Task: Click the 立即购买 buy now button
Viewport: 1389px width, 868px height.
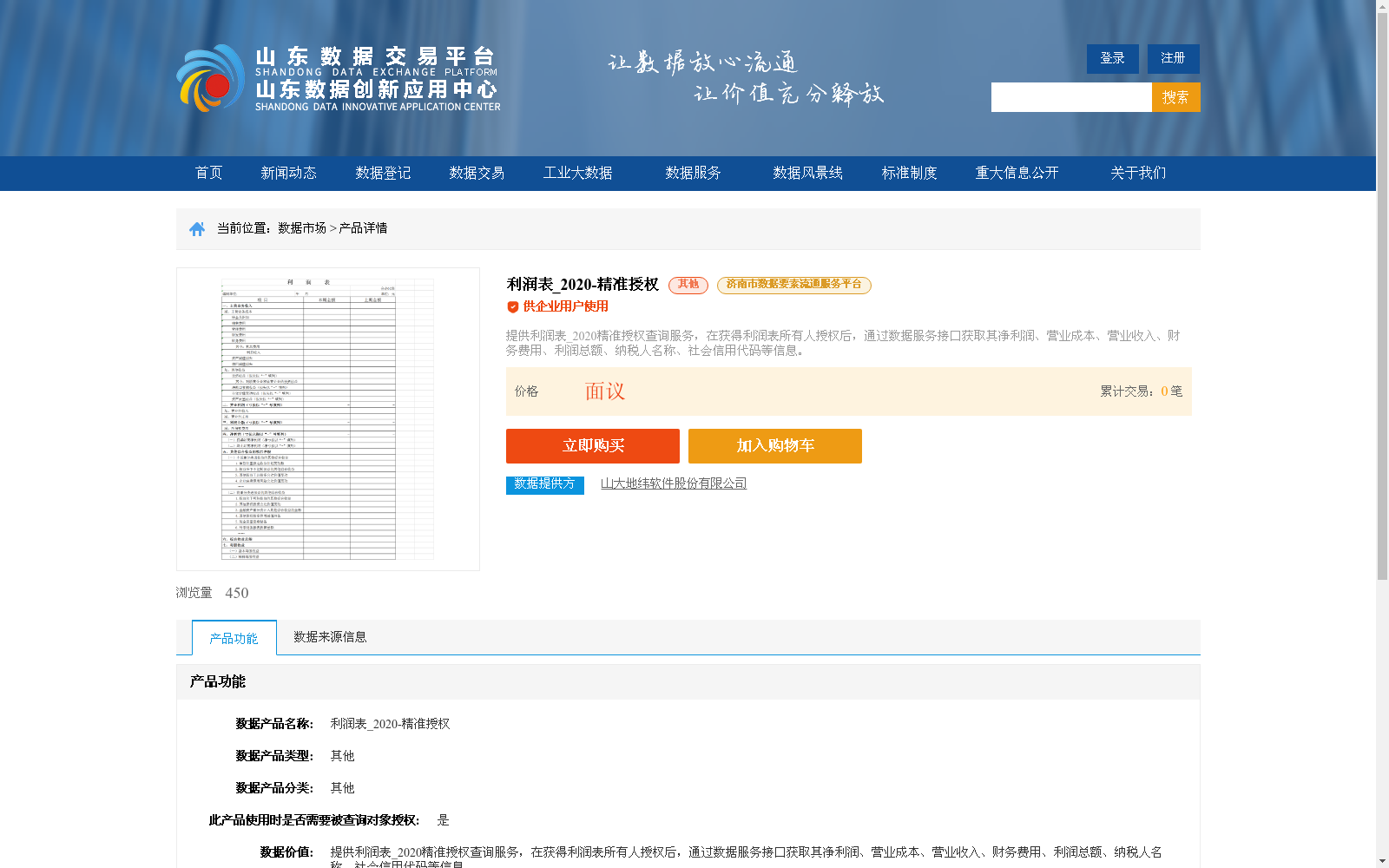Action: tap(593, 446)
